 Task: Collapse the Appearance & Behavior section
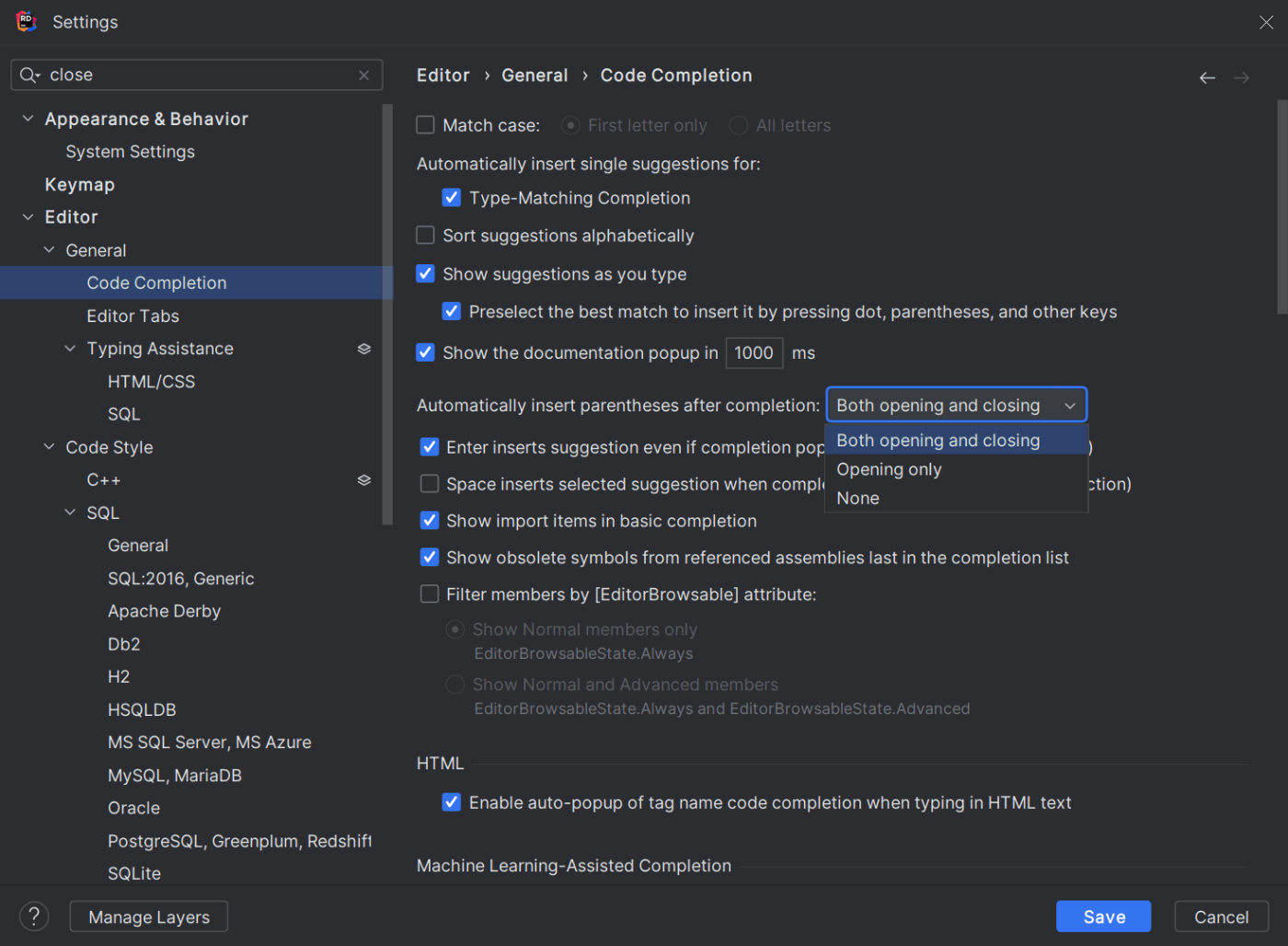tap(27, 118)
